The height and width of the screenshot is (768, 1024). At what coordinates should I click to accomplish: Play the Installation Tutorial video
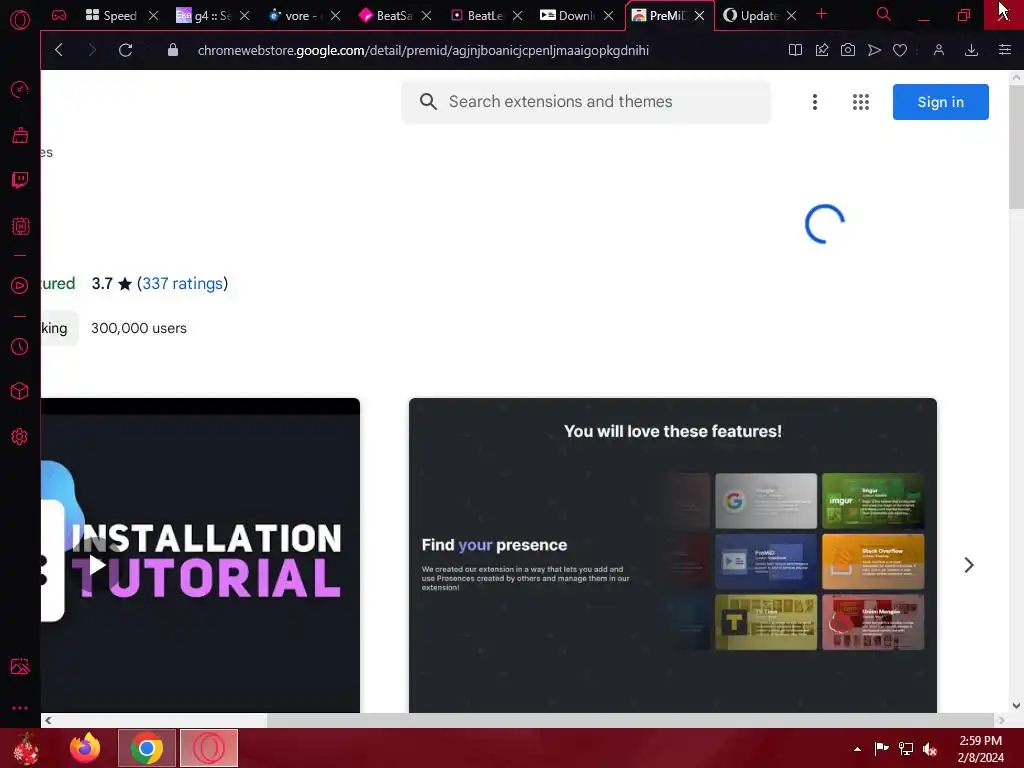coord(97,565)
